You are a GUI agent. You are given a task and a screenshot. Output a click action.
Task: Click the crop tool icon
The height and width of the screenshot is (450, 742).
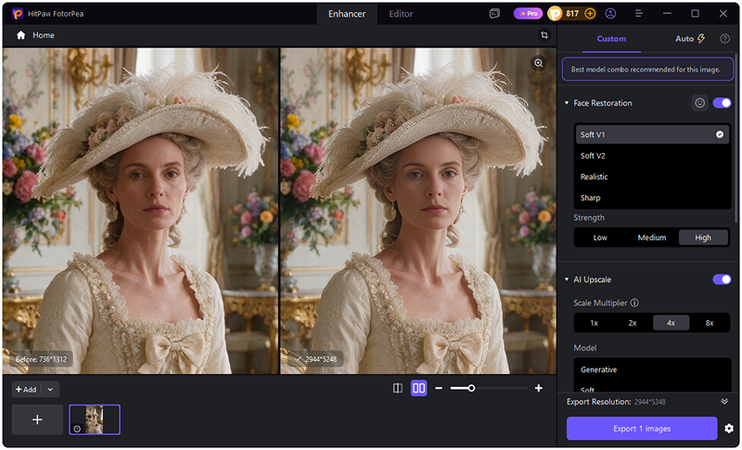pyautogui.click(x=544, y=35)
